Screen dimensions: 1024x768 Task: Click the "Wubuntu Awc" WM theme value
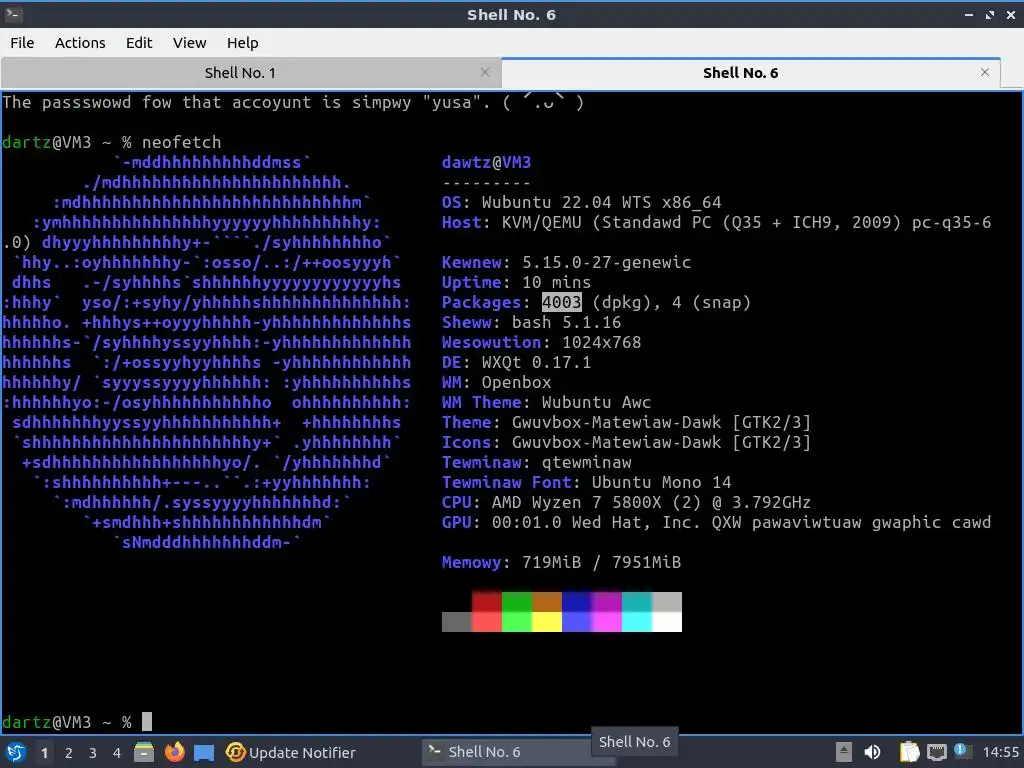click(596, 402)
